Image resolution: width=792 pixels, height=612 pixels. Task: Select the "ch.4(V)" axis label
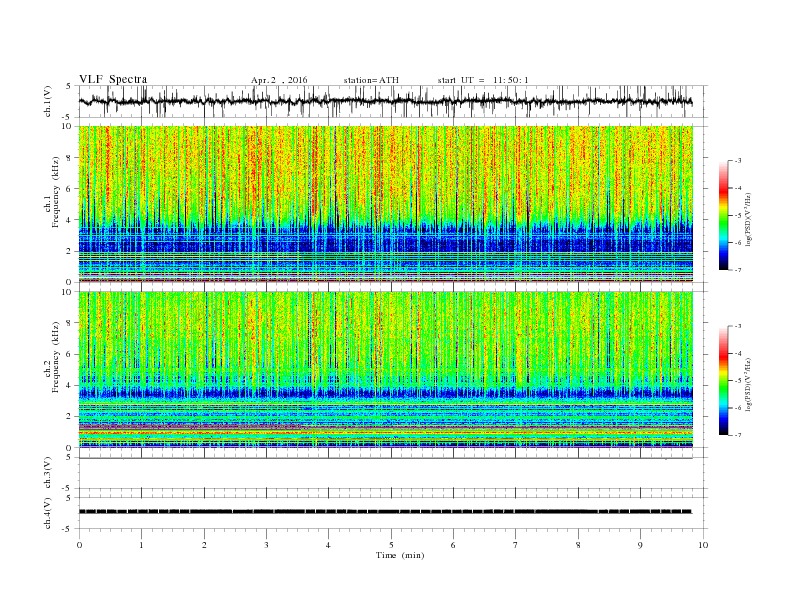[49, 513]
